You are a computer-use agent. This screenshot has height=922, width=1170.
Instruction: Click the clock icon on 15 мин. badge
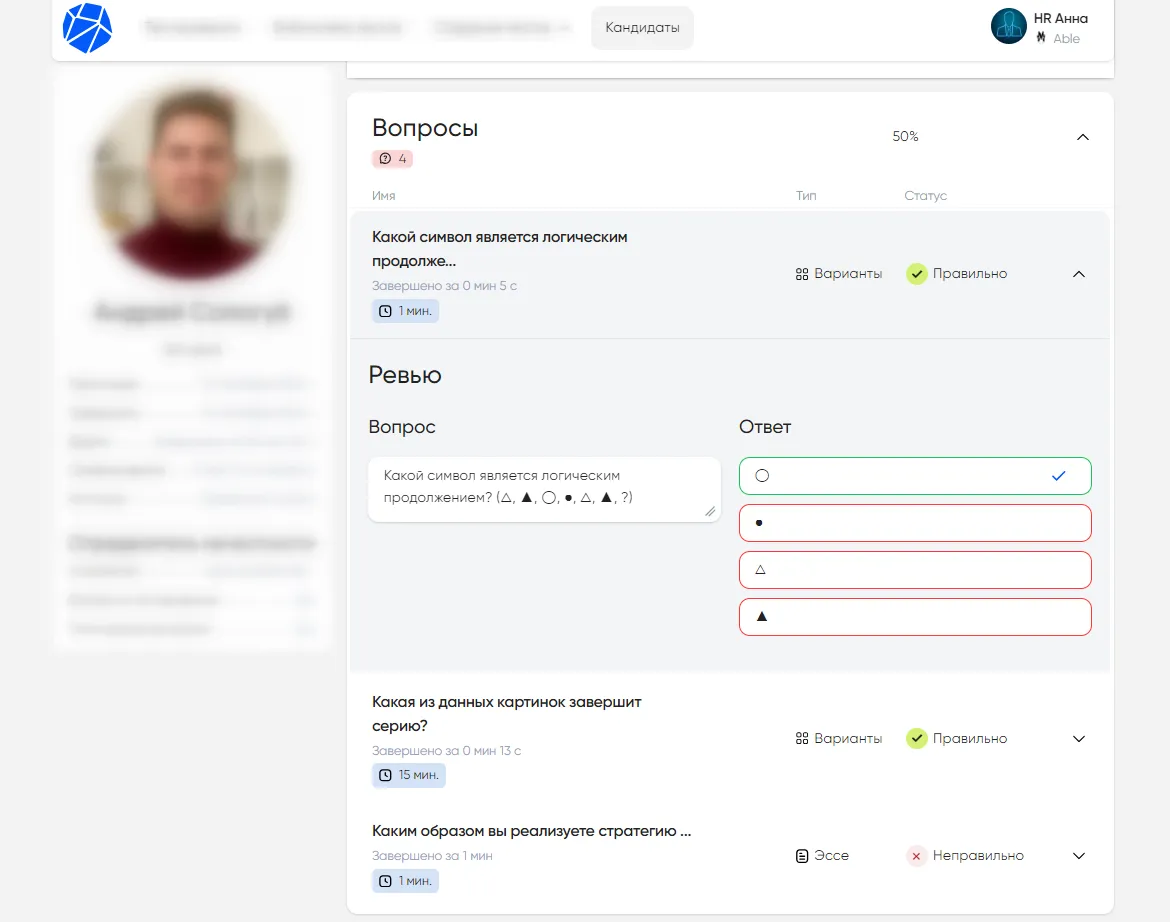(386, 775)
